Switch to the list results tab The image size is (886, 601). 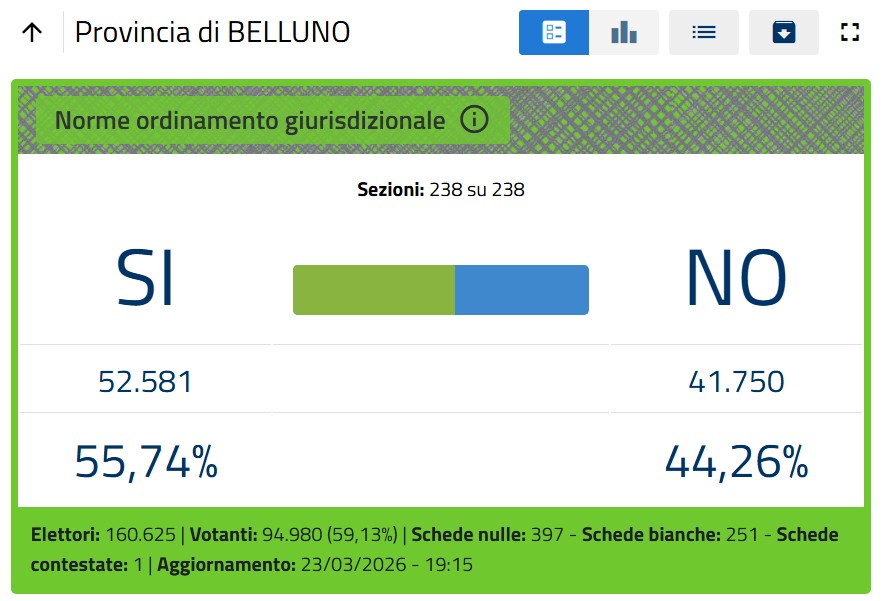click(x=703, y=32)
